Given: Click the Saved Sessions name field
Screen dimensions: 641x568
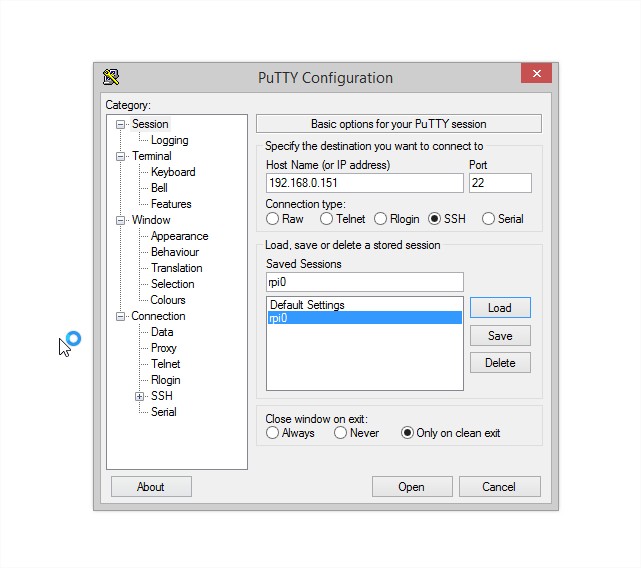Looking at the screenshot, I should (365, 282).
